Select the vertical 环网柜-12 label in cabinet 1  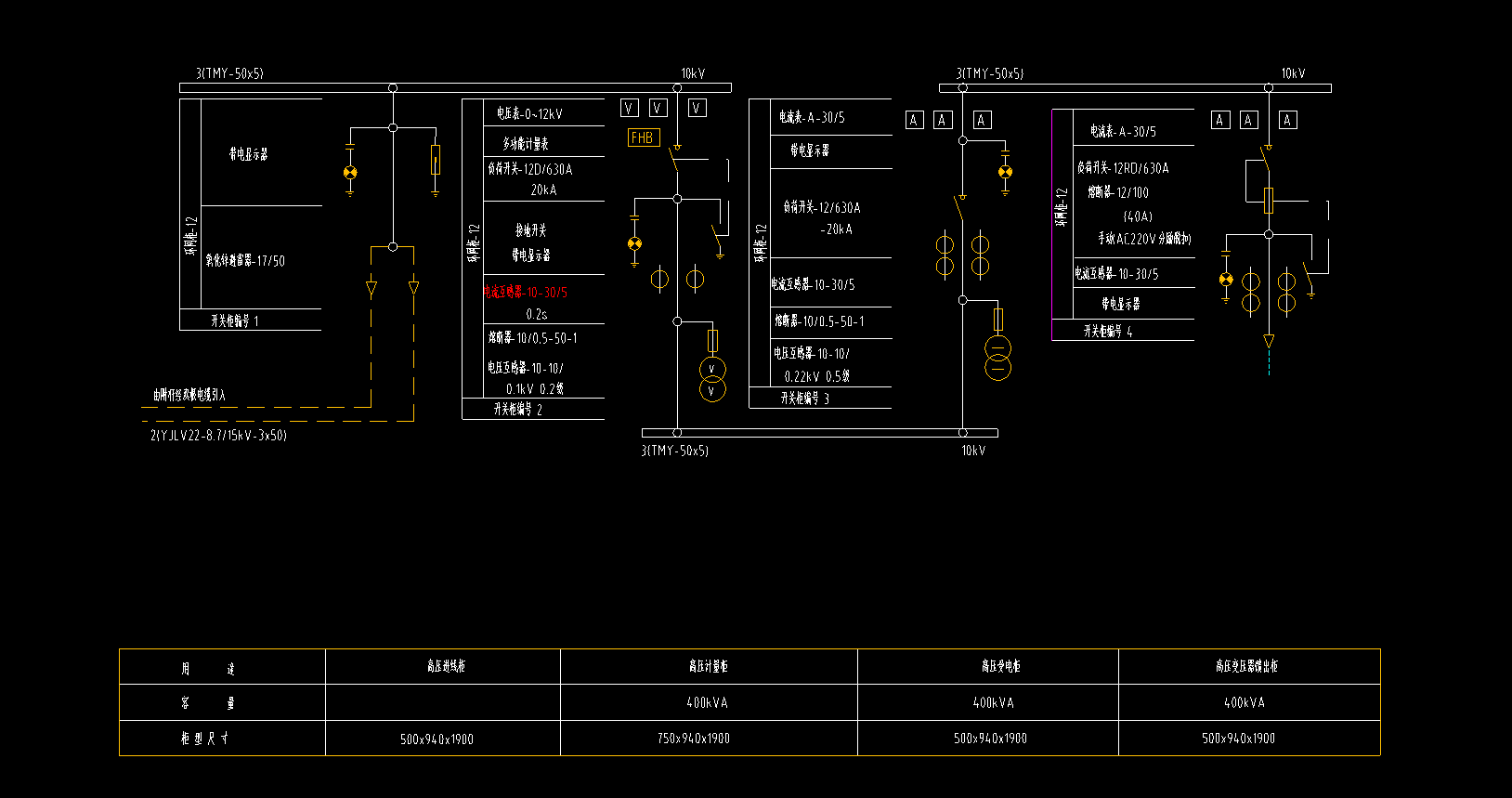191,236
